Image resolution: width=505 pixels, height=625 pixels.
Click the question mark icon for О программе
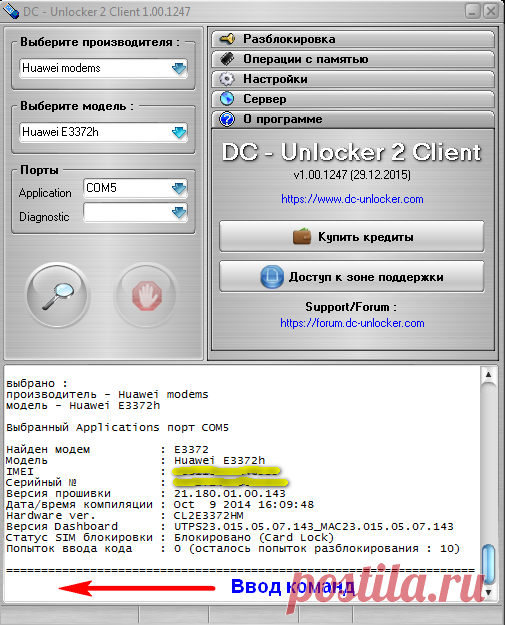click(227, 119)
